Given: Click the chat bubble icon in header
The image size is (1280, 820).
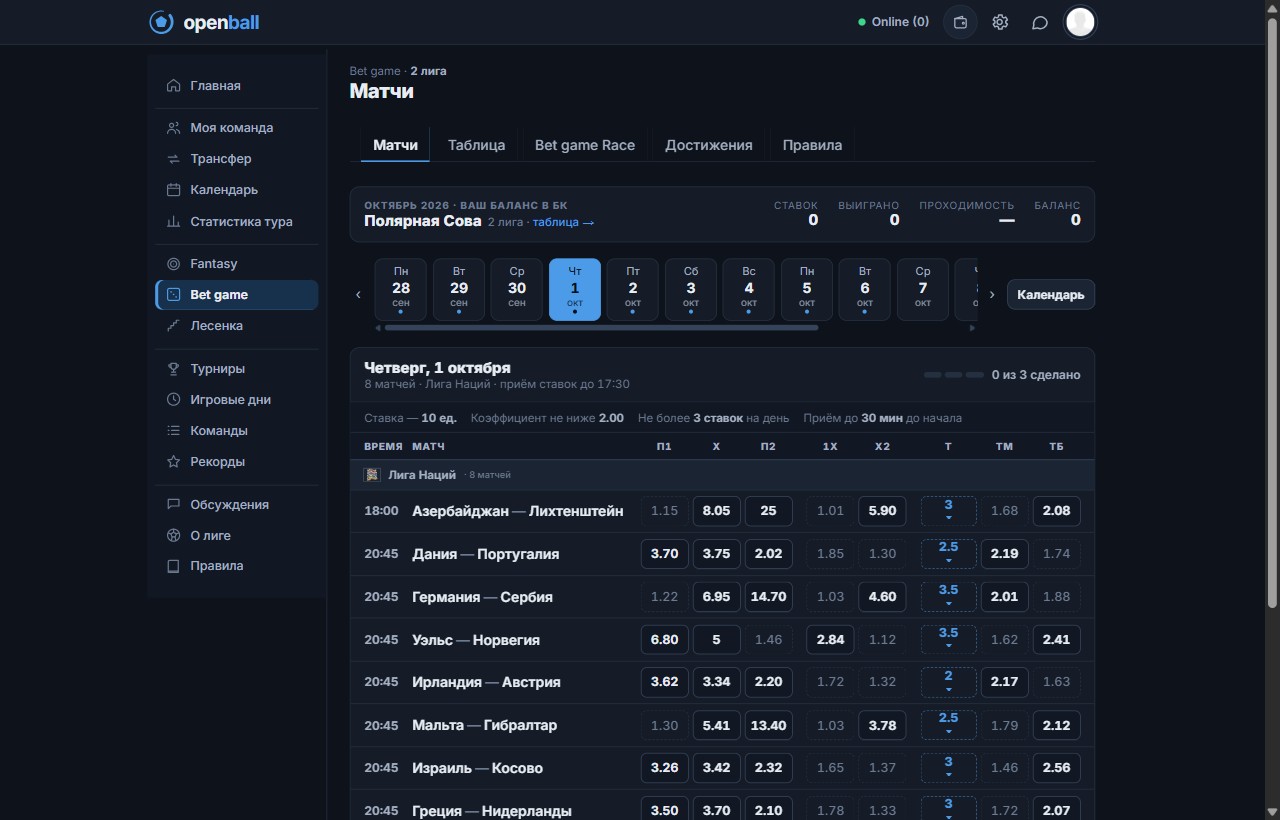Looking at the screenshot, I should pyautogui.click(x=1040, y=22).
